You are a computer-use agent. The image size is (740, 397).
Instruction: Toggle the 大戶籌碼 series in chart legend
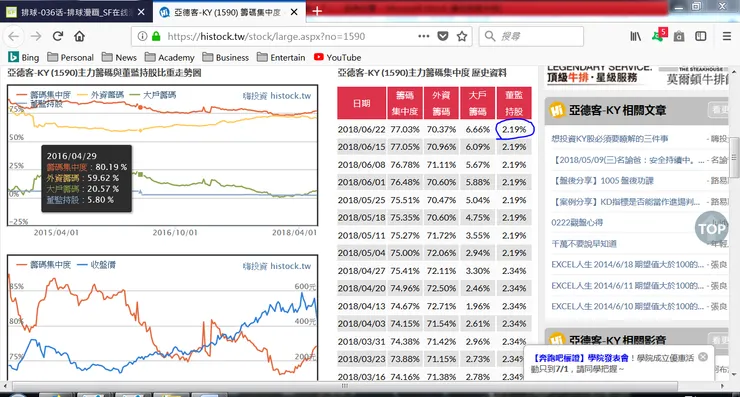click(x=152, y=95)
